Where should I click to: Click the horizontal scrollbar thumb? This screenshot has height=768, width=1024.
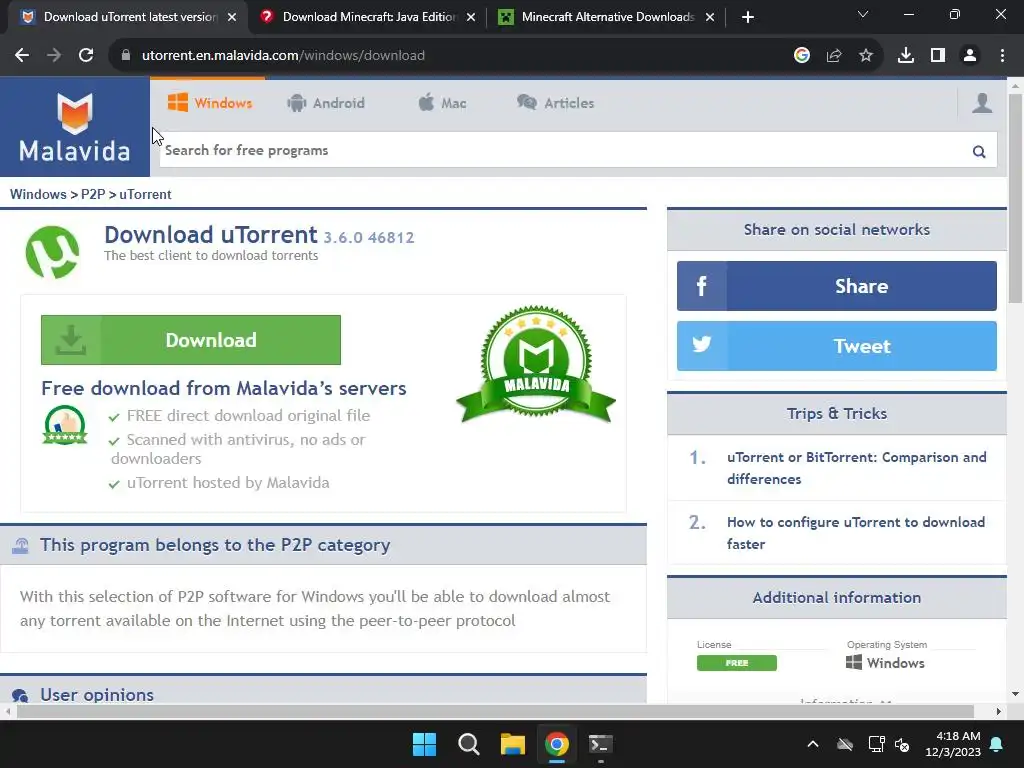495,711
